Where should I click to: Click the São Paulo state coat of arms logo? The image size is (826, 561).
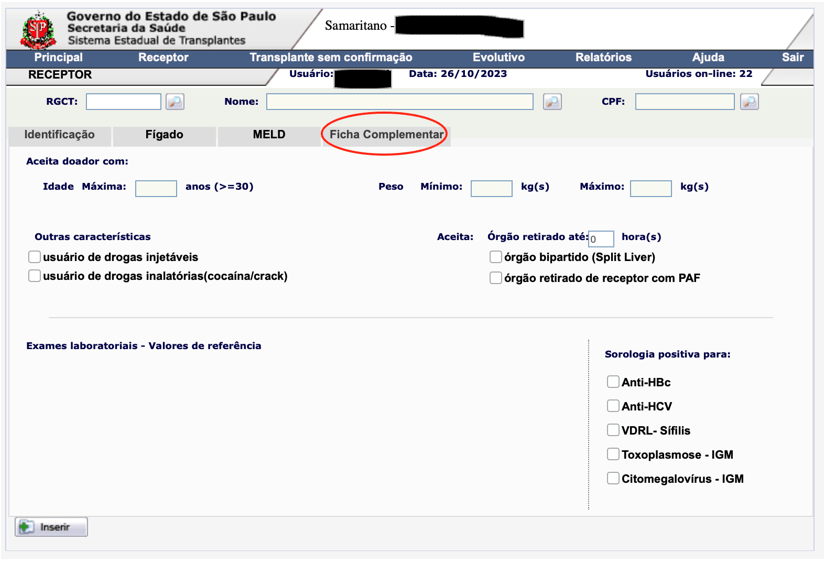pyautogui.click(x=39, y=30)
